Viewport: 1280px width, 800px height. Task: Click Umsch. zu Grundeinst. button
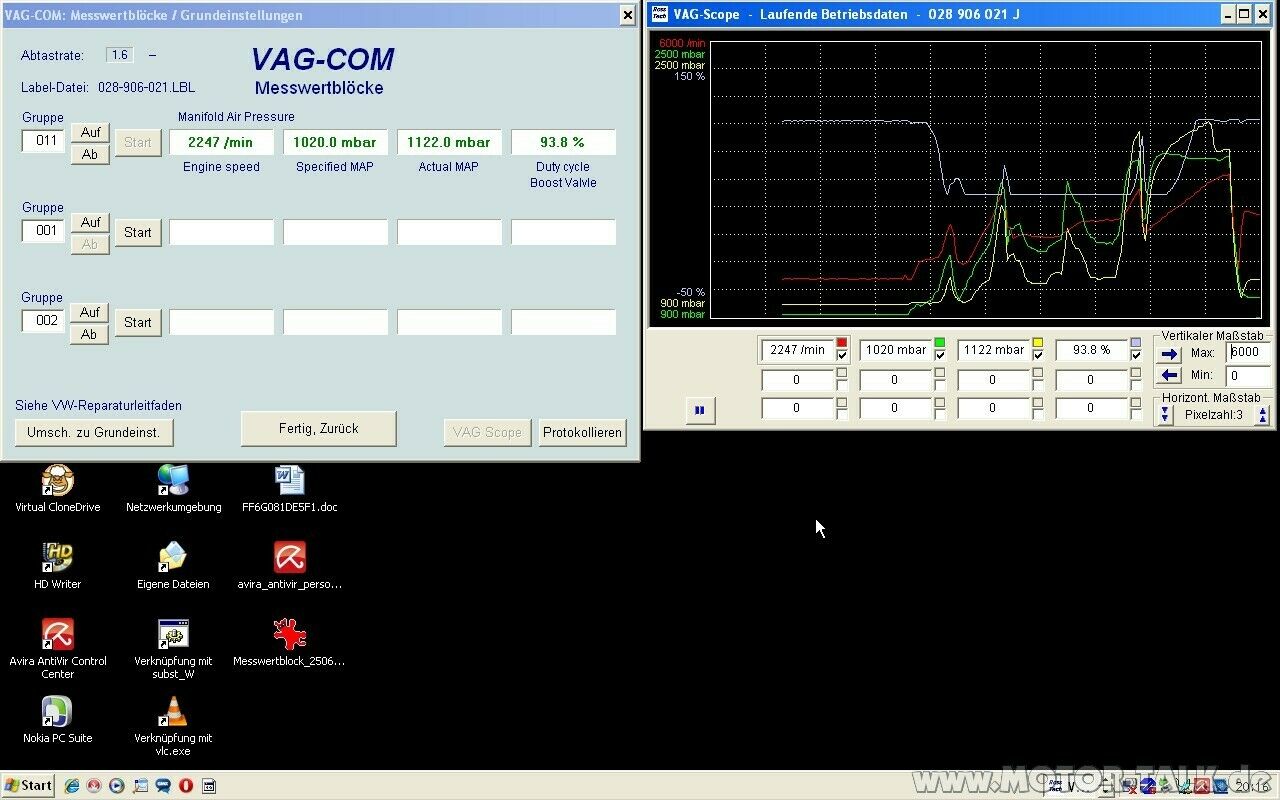tap(94, 432)
